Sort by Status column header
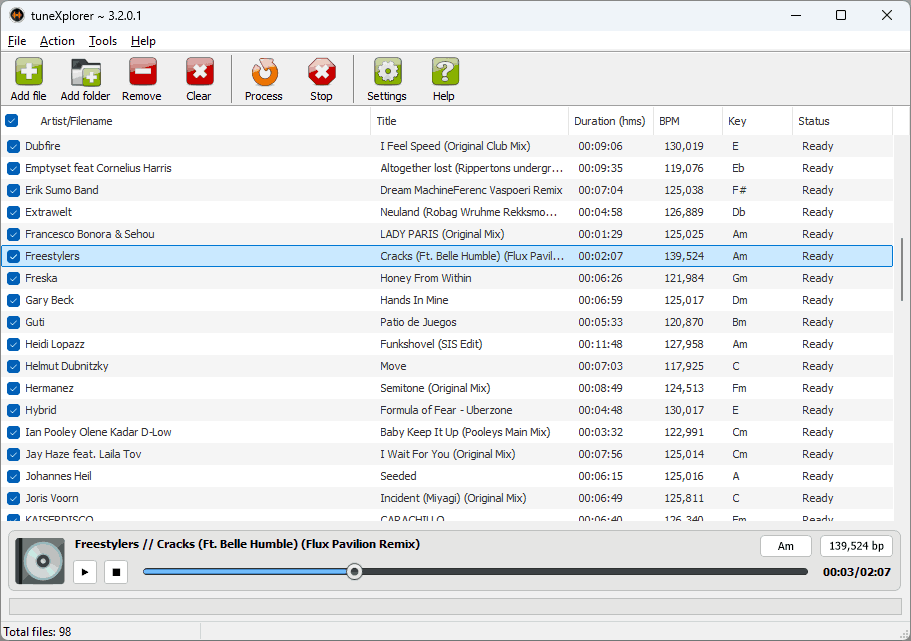 pos(842,121)
